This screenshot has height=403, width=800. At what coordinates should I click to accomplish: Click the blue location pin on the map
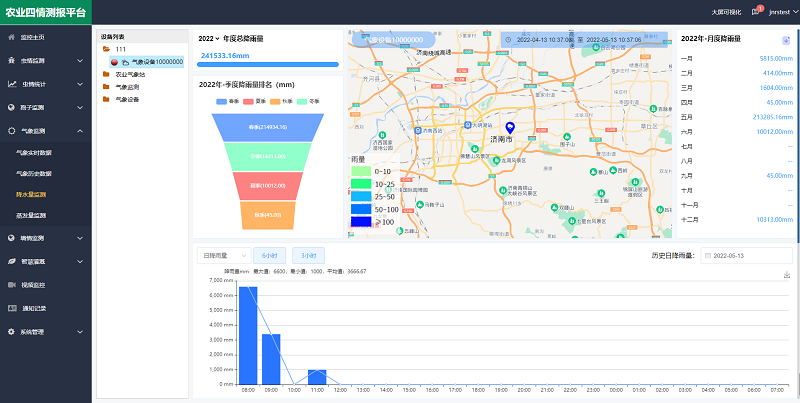click(x=510, y=128)
